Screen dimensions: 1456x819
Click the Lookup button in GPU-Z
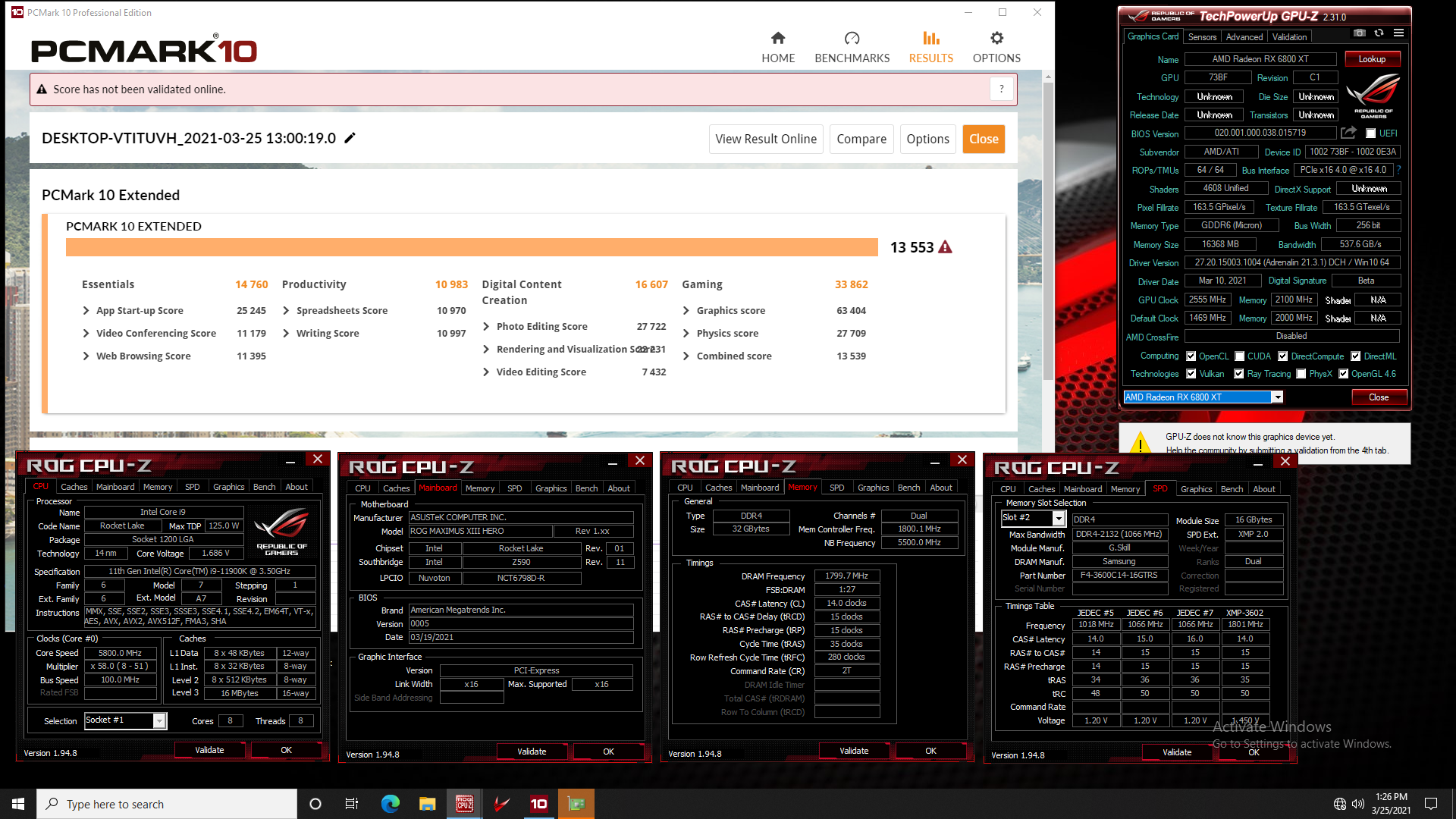(x=1372, y=58)
